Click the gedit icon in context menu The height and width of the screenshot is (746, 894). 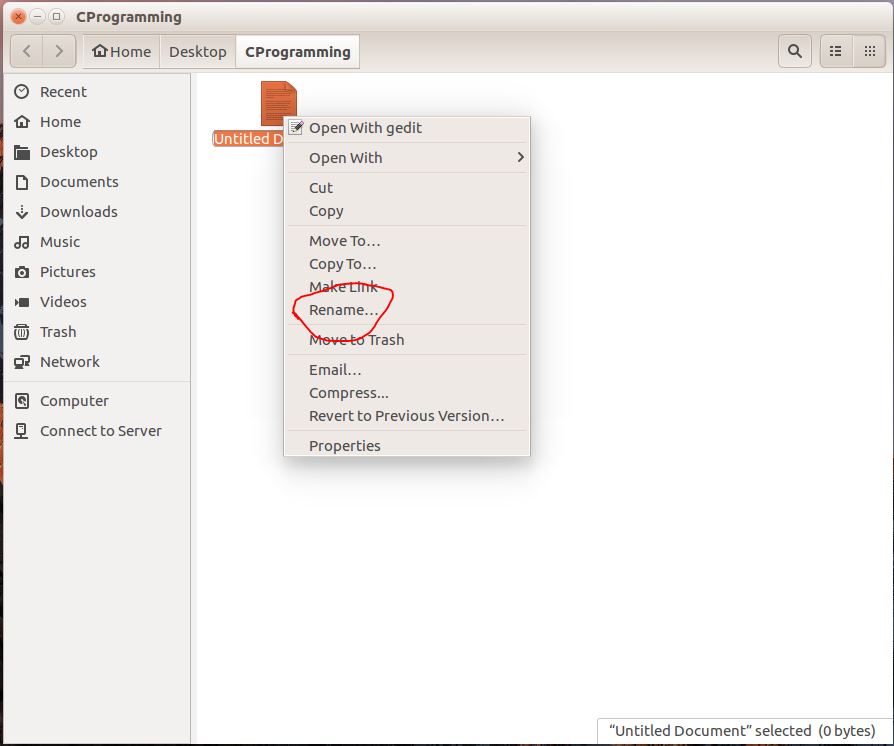click(x=295, y=127)
